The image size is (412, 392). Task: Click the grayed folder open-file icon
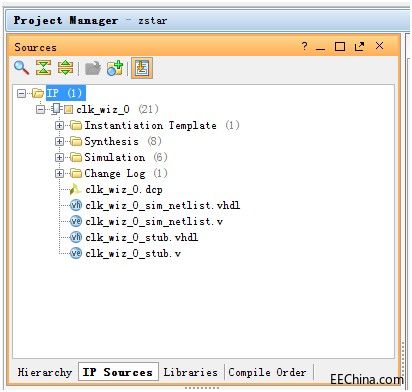(x=93, y=68)
